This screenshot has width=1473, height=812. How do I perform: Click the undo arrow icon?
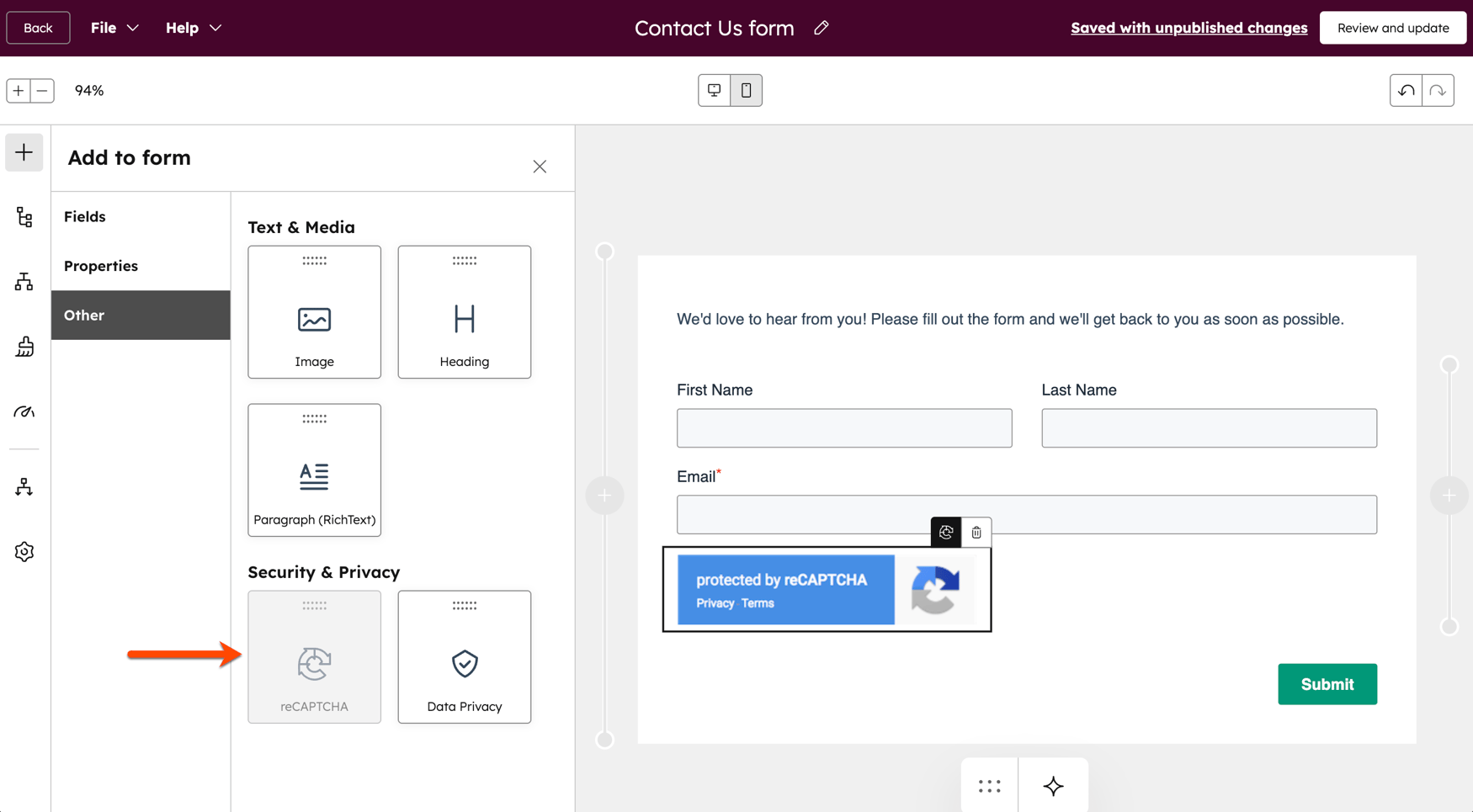pos(1405,90)
